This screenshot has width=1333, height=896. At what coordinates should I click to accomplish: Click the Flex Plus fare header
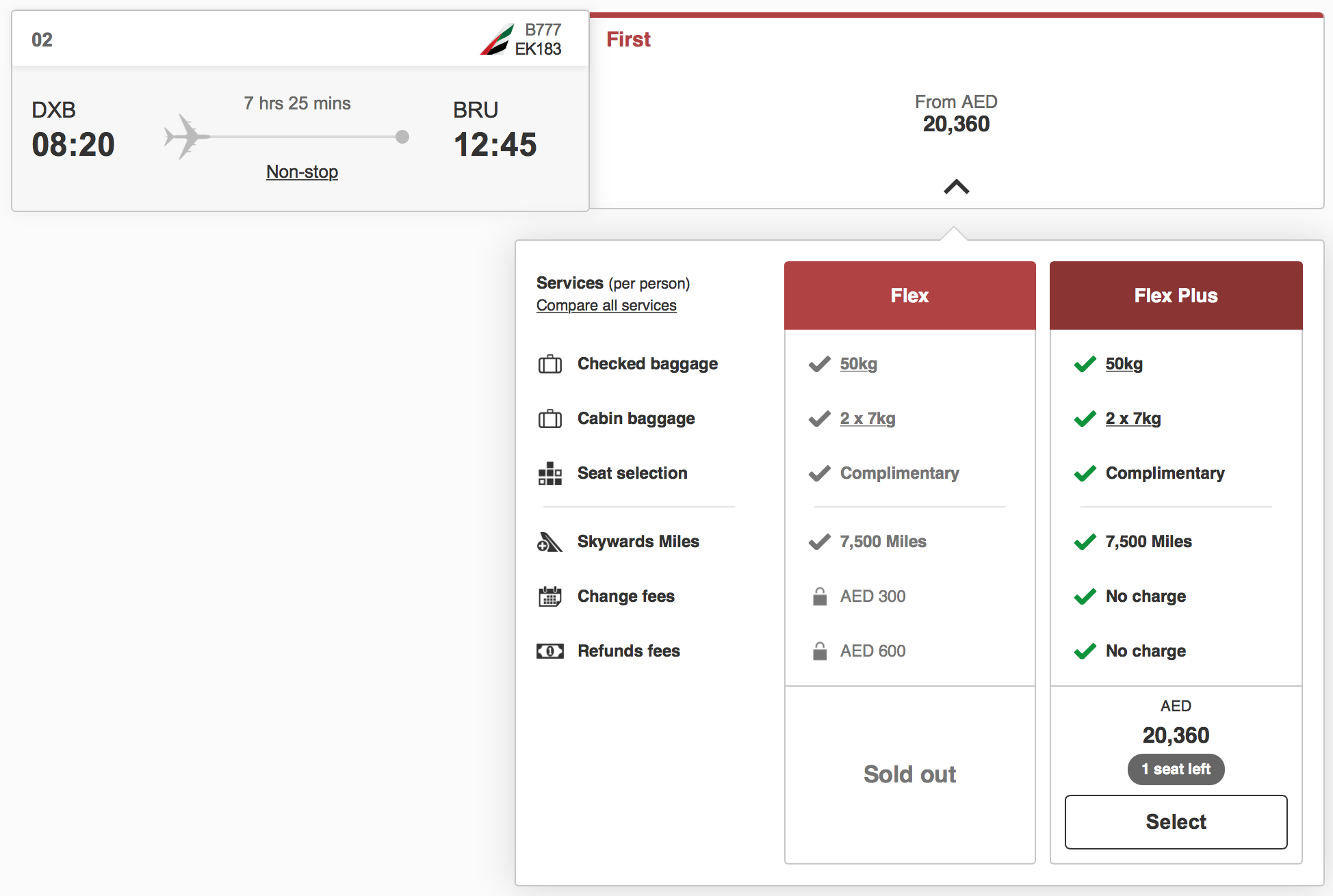click(x=1176, y=295)
